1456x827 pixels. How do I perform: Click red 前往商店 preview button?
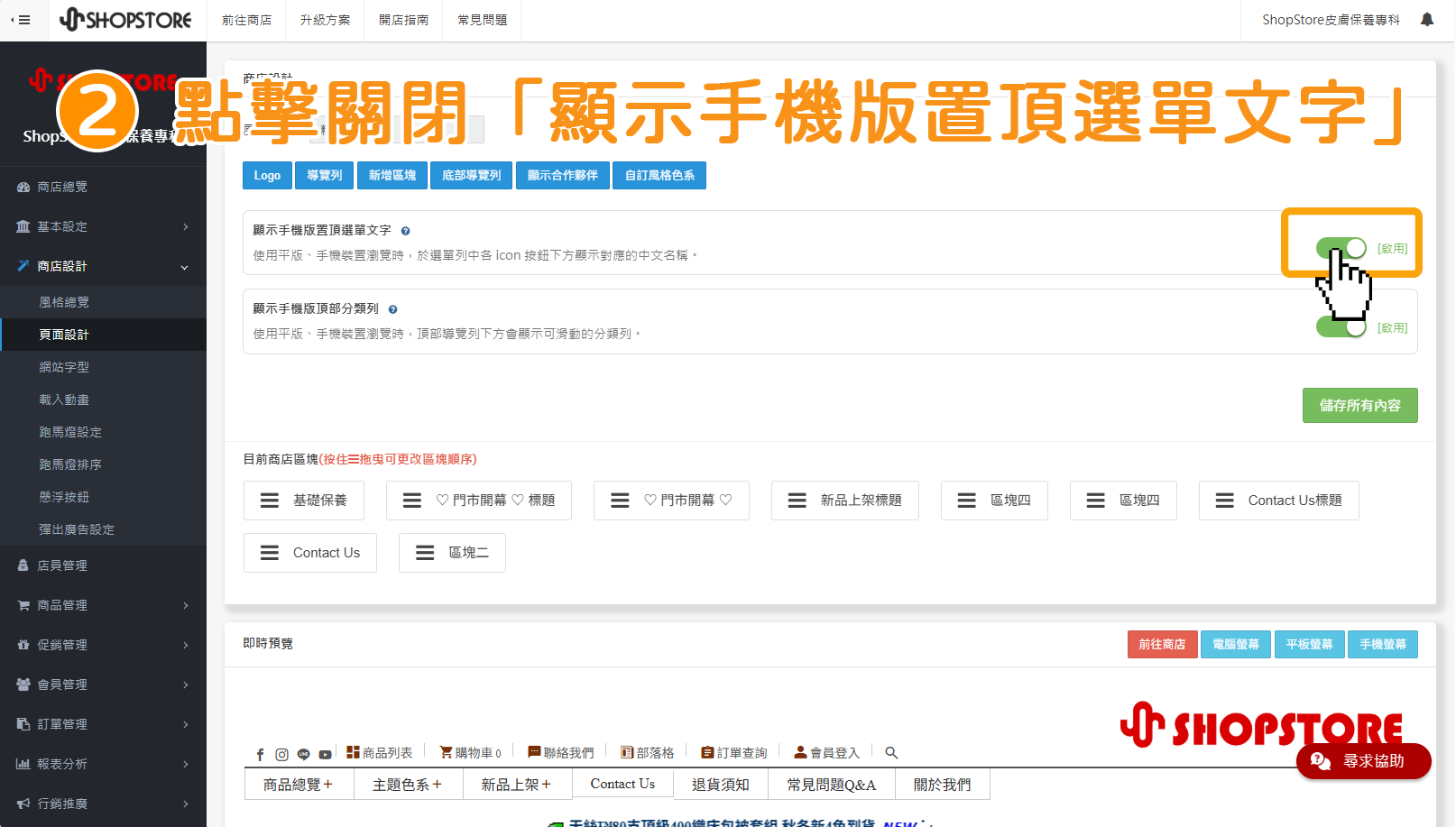[x=1162, y=644]
